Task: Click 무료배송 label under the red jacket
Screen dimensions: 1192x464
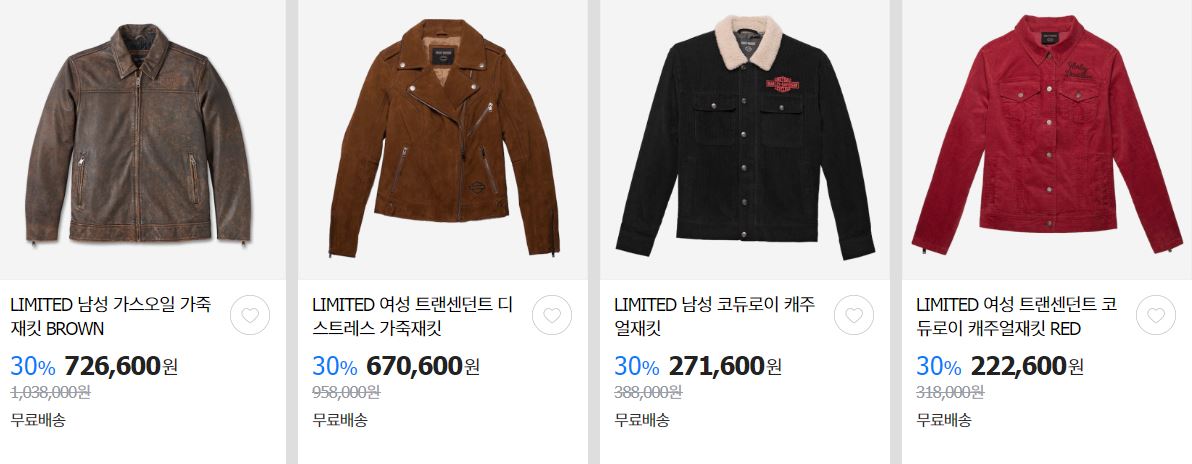Action: (943, 419)
